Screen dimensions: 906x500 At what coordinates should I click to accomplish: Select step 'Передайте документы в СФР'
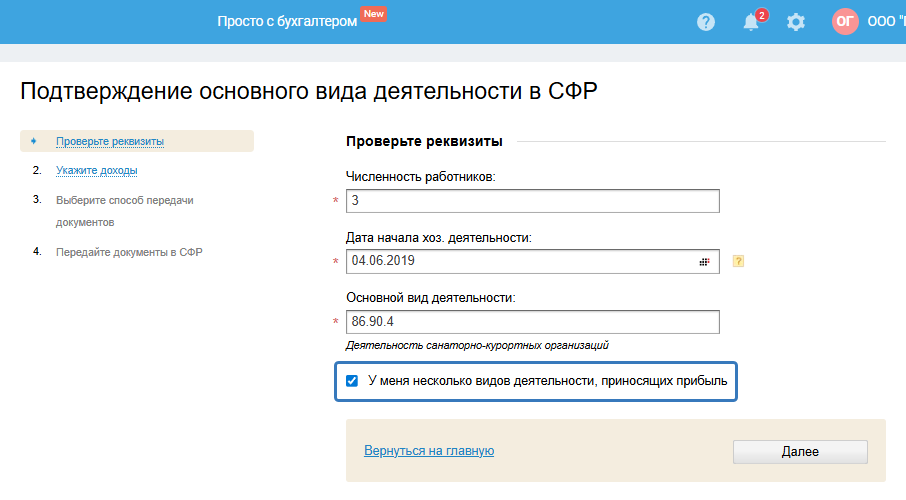(129, 252)
